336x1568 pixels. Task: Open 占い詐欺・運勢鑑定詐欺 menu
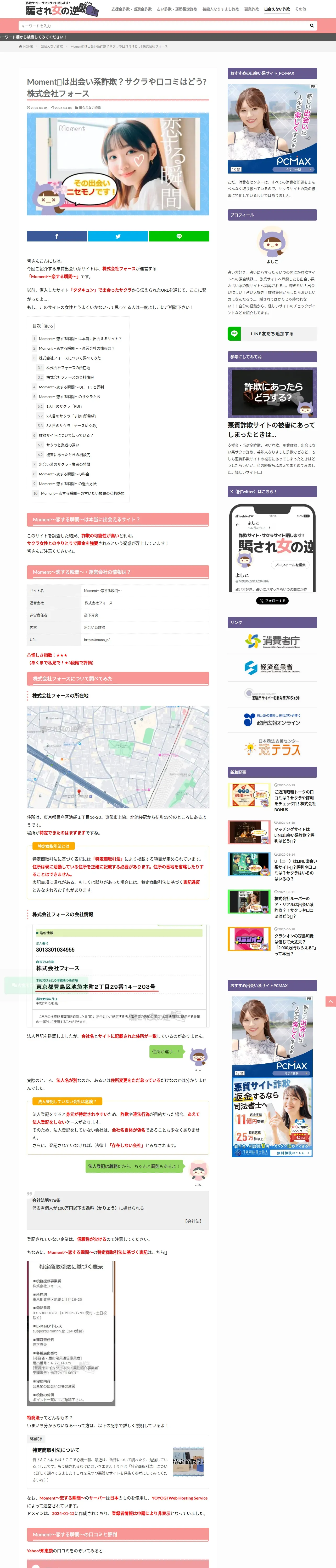[x=177, y=9]
